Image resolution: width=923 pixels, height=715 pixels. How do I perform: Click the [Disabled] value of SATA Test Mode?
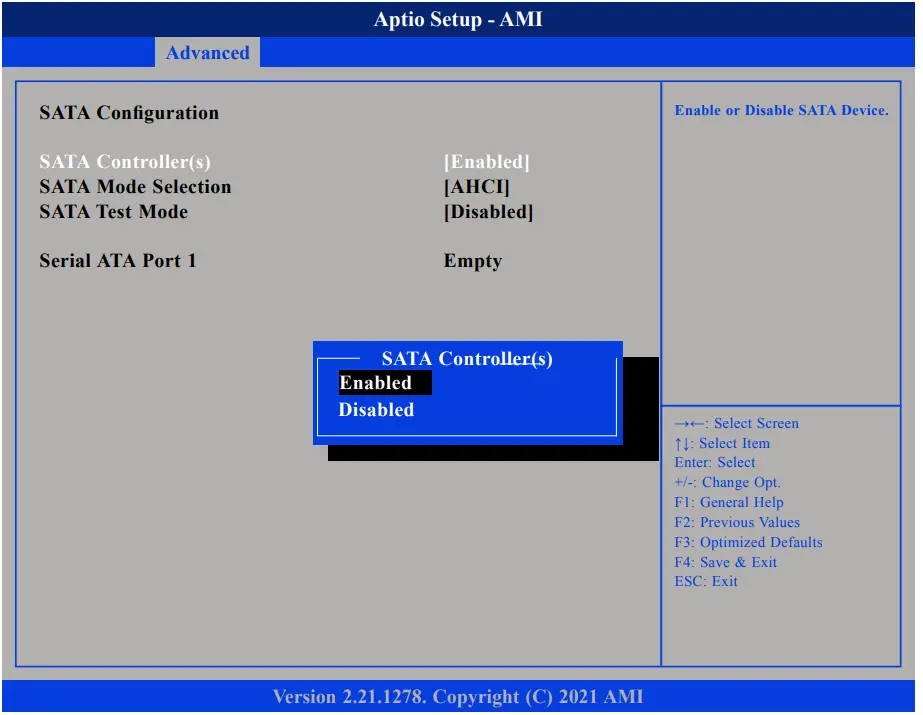[489, 211]
